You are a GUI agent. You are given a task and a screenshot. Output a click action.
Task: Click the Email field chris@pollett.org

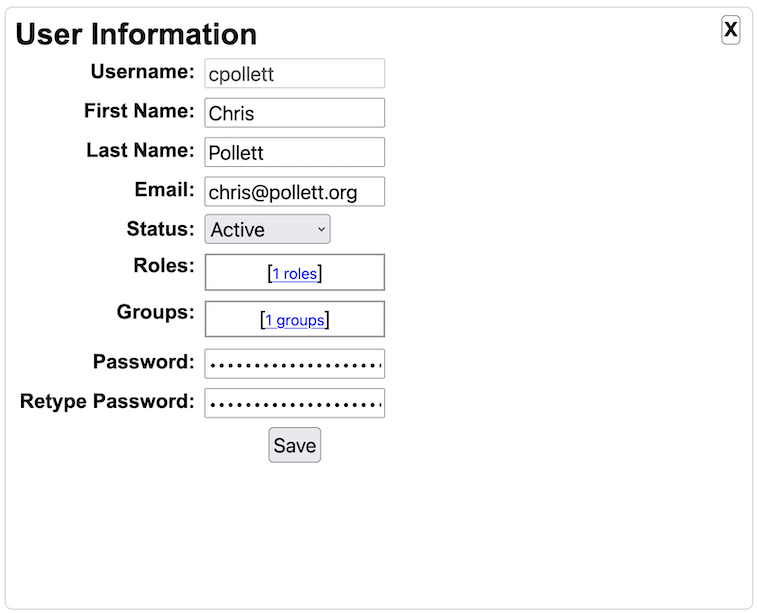[x=294, y=192]
